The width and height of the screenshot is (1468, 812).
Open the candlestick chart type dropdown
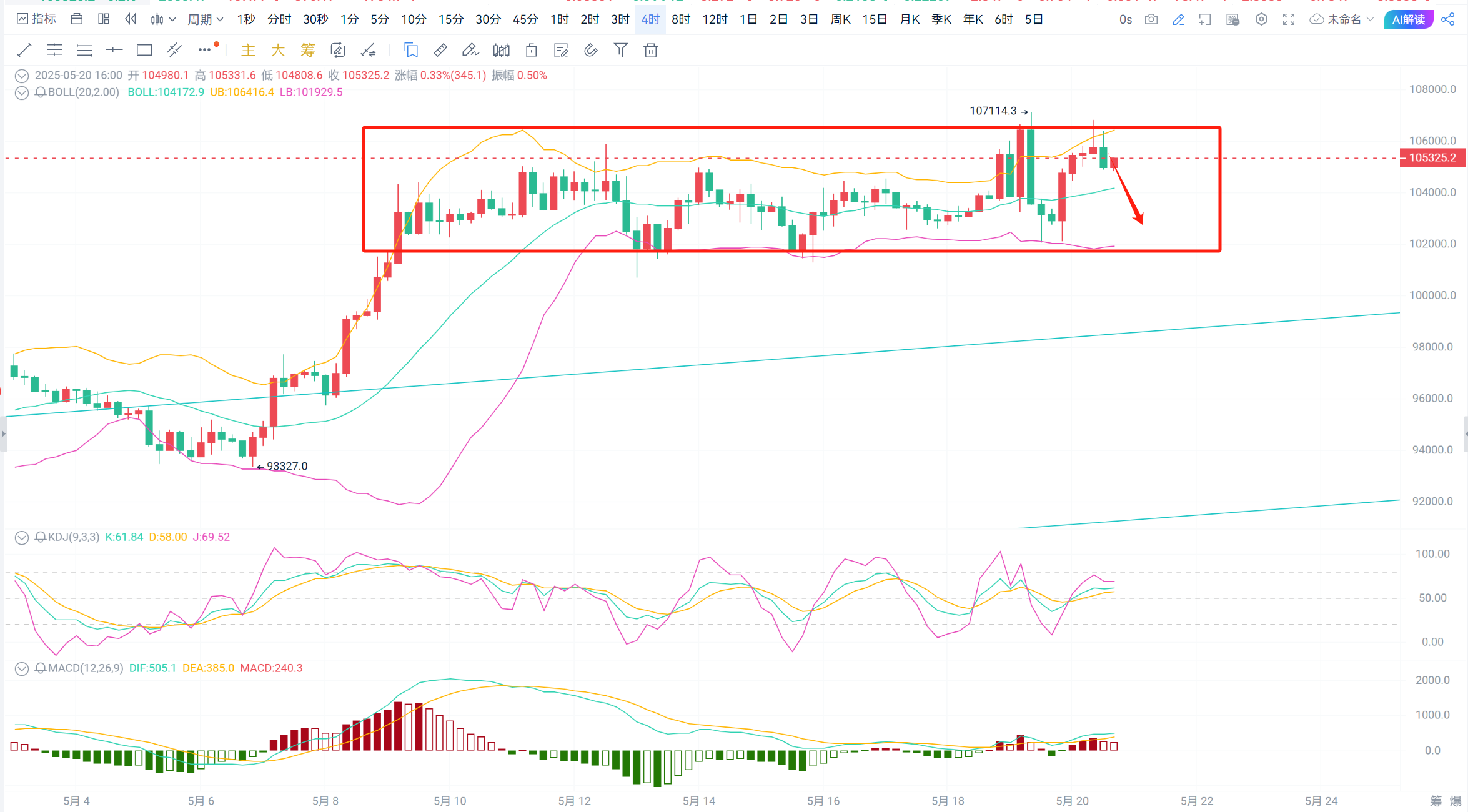click(163, 19)
